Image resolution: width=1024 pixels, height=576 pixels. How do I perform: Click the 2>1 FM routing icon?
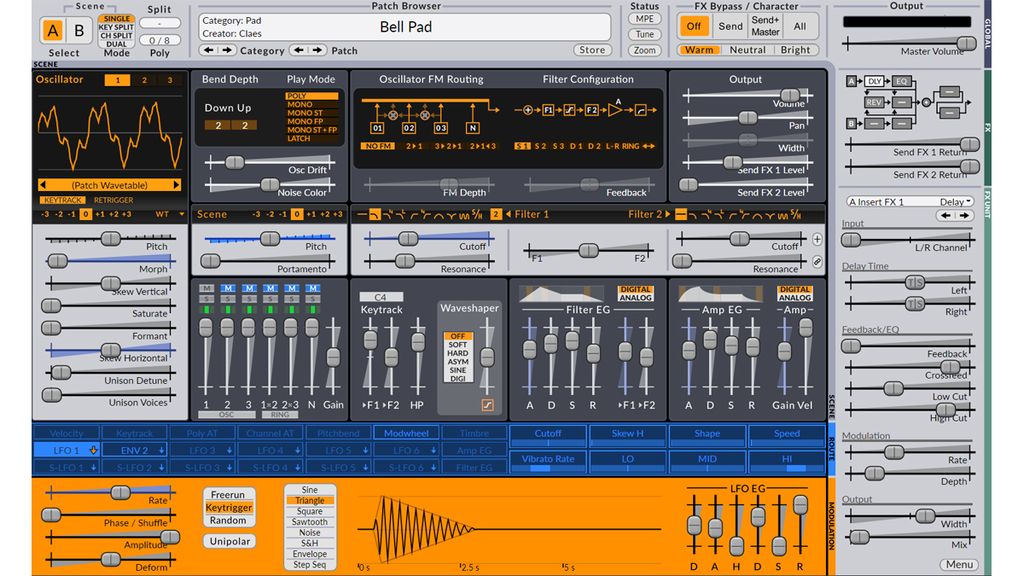(414, 146)
